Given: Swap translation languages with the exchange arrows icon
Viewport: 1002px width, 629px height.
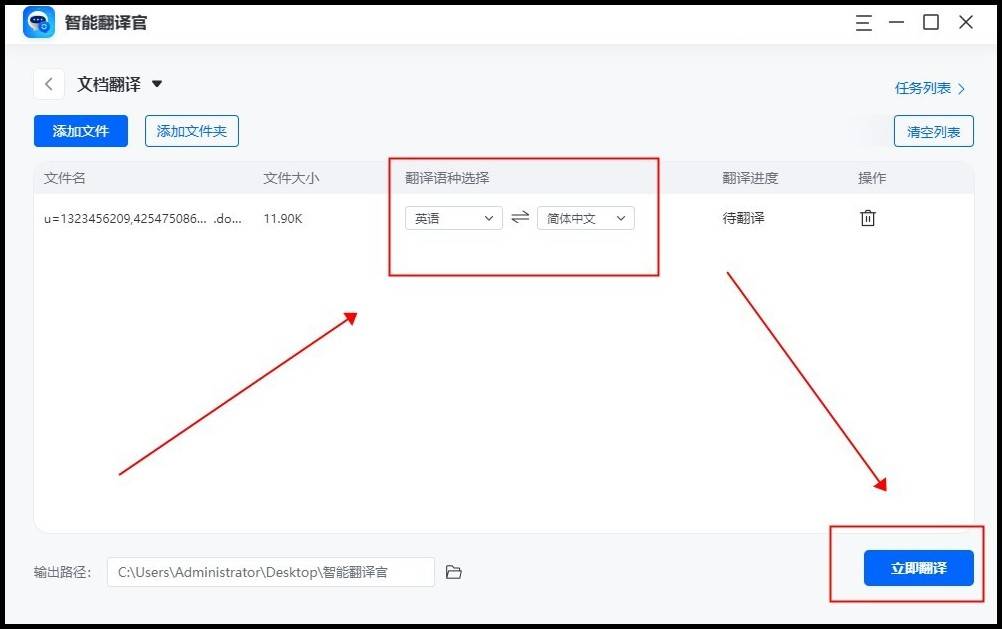Looking at the screenshot, I should (x=519, y=217).
